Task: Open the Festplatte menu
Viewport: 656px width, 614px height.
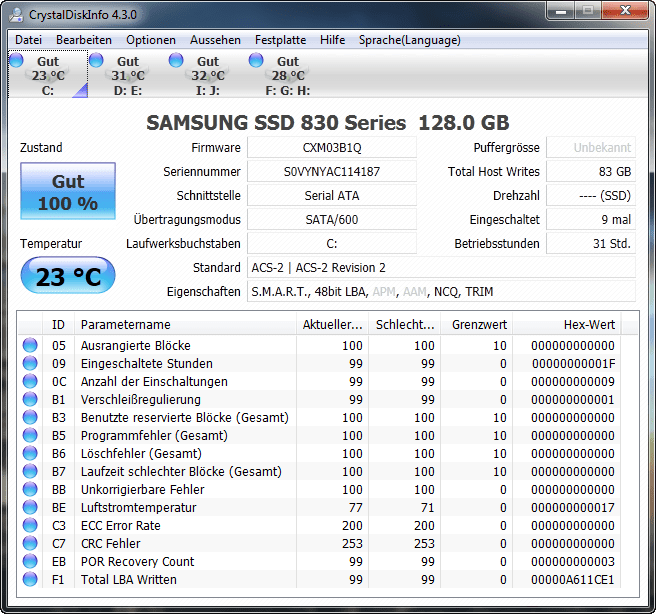Action: [x=280, y=40]
